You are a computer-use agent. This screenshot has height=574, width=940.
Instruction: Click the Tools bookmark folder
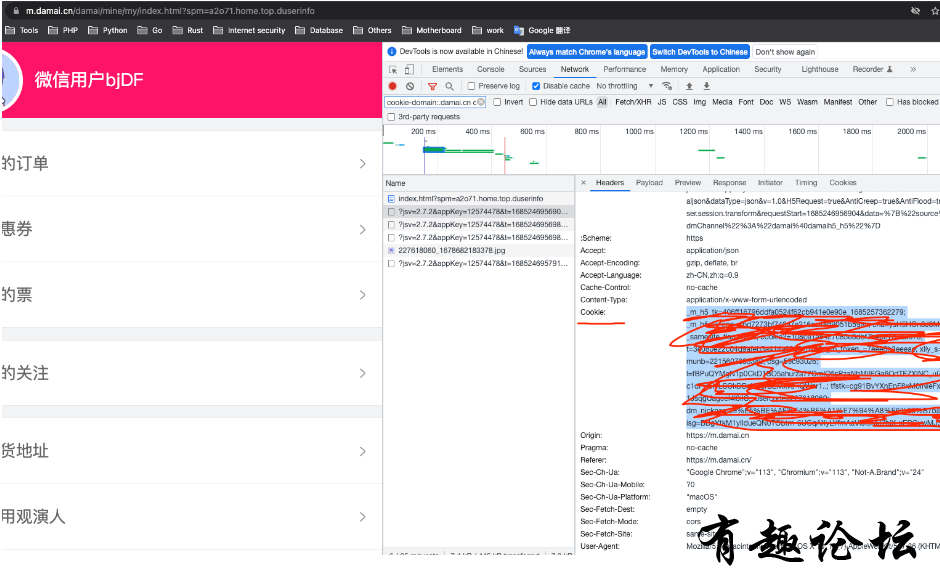click(22, 30)
